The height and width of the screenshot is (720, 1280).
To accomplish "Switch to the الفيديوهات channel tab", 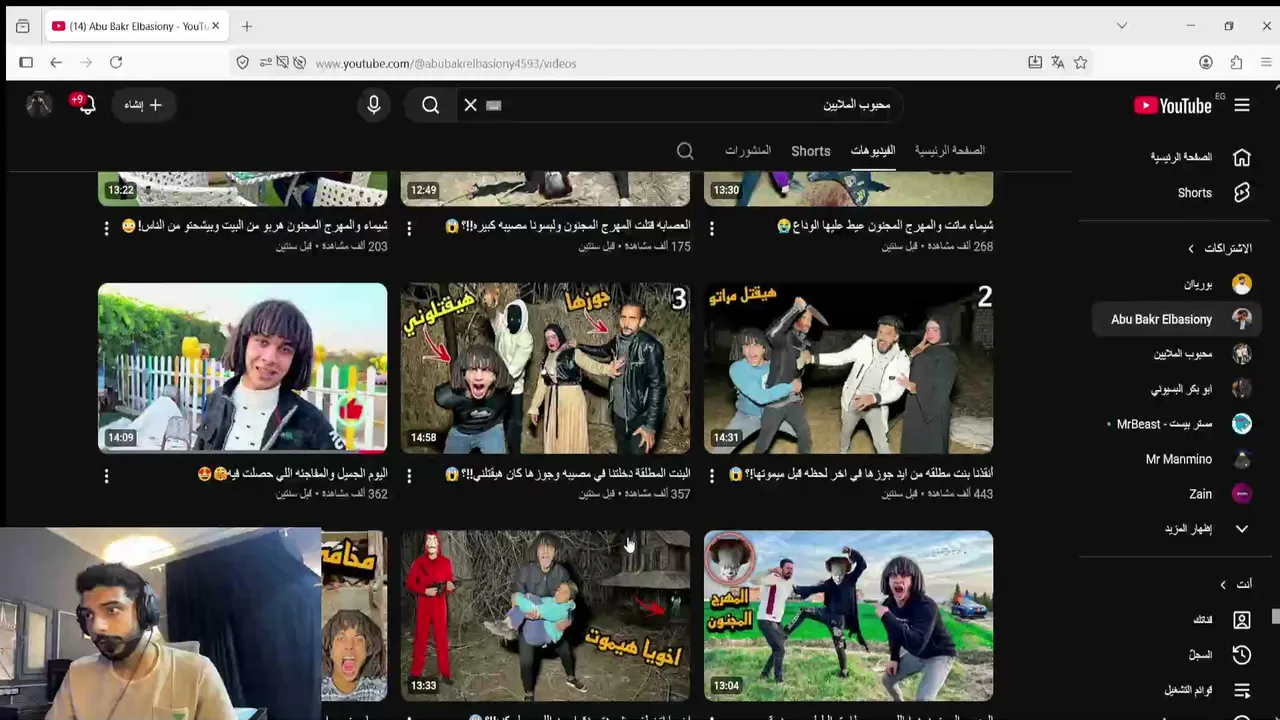I will [873, 151].
